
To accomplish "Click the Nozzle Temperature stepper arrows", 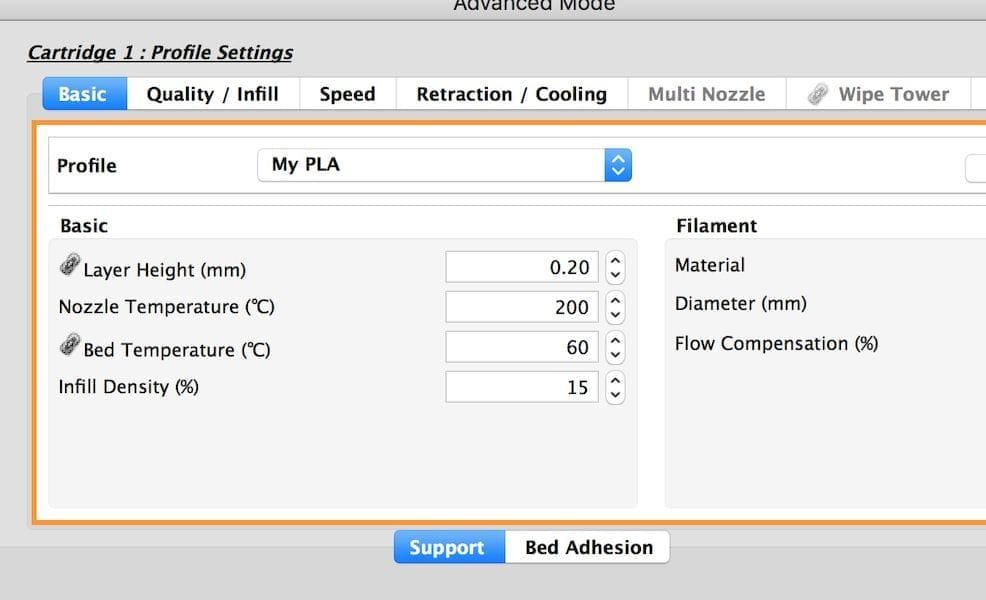I will (616, 307).
